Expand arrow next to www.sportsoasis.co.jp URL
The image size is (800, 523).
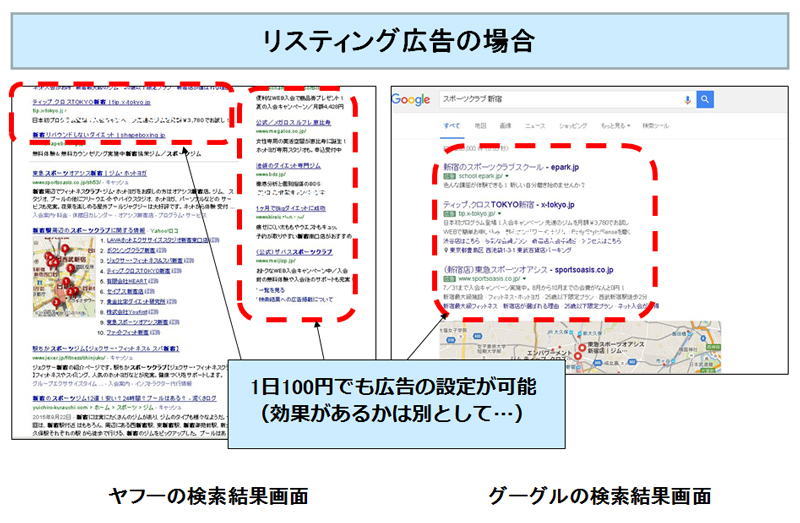tap(524, 279)
